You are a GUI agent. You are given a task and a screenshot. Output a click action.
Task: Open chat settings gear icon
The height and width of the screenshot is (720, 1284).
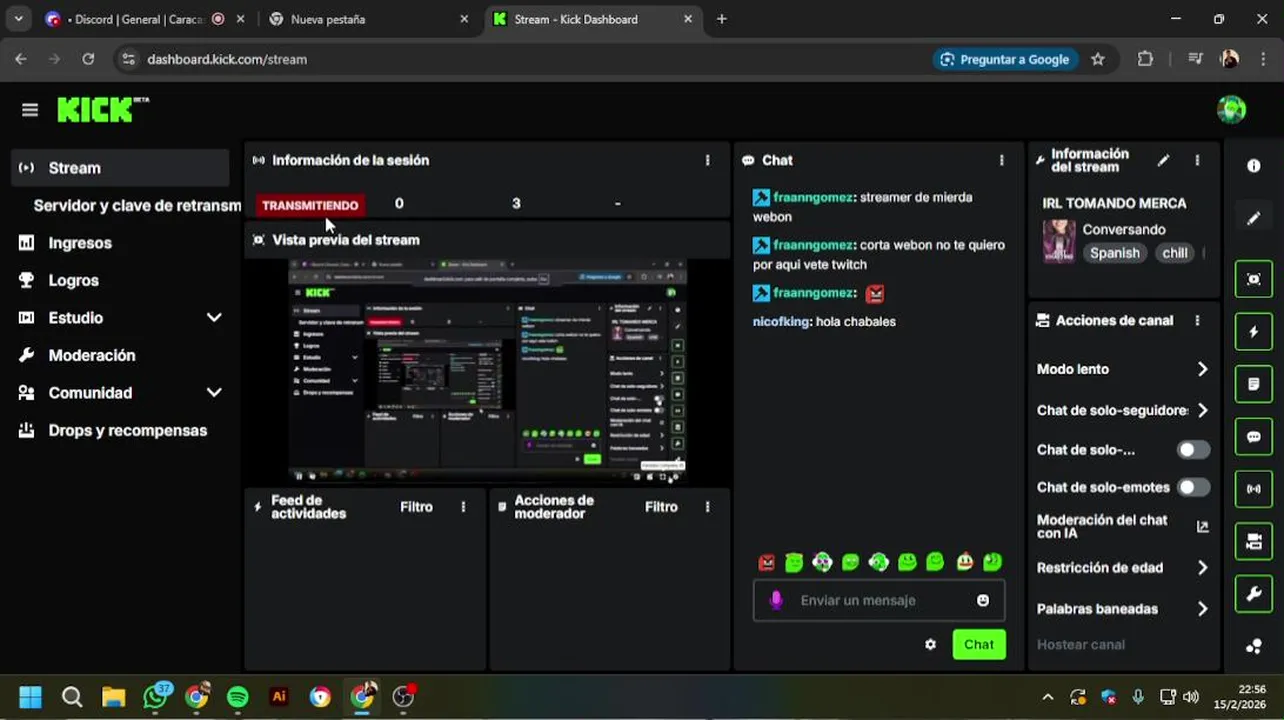[x=930, y=645]
